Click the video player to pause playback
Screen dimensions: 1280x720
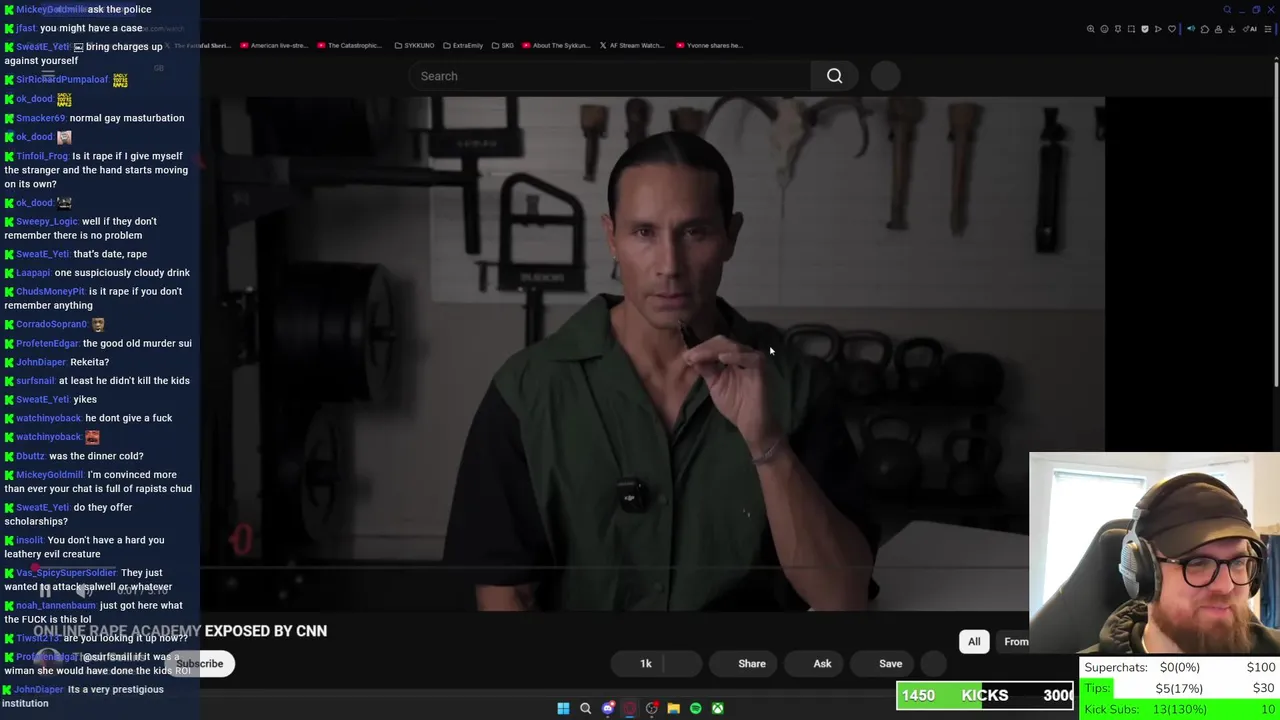[x=652, y=353]
